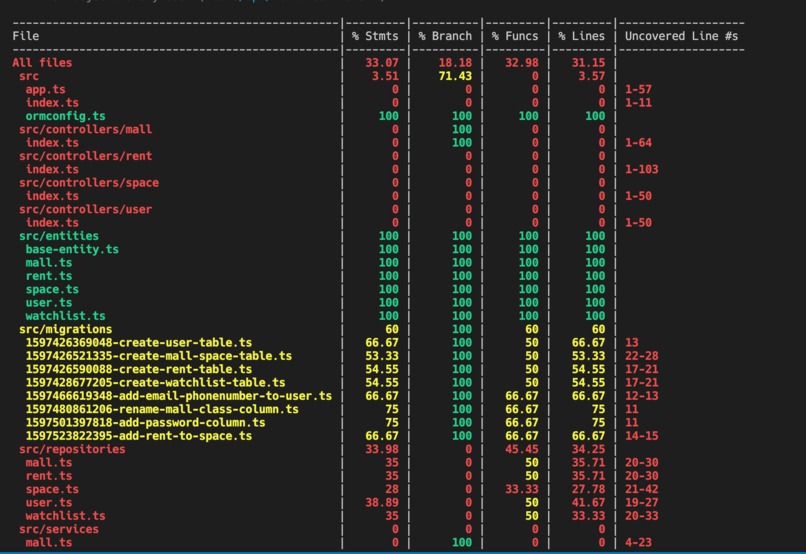Viewport: 806px width, 554px height.
Task: Click the '% Lines' column header
Action: [x=581, y=36]
